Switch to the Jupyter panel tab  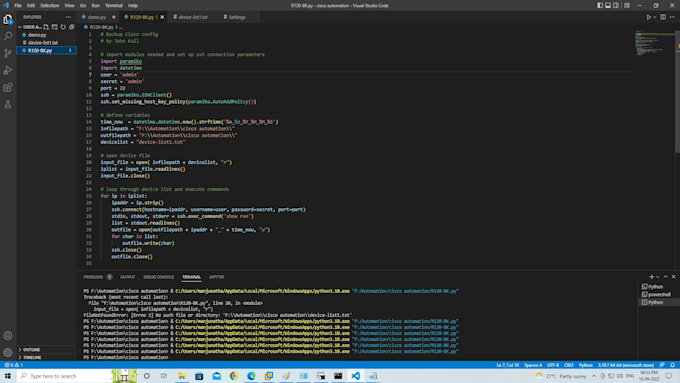click(x=216, y=277)
